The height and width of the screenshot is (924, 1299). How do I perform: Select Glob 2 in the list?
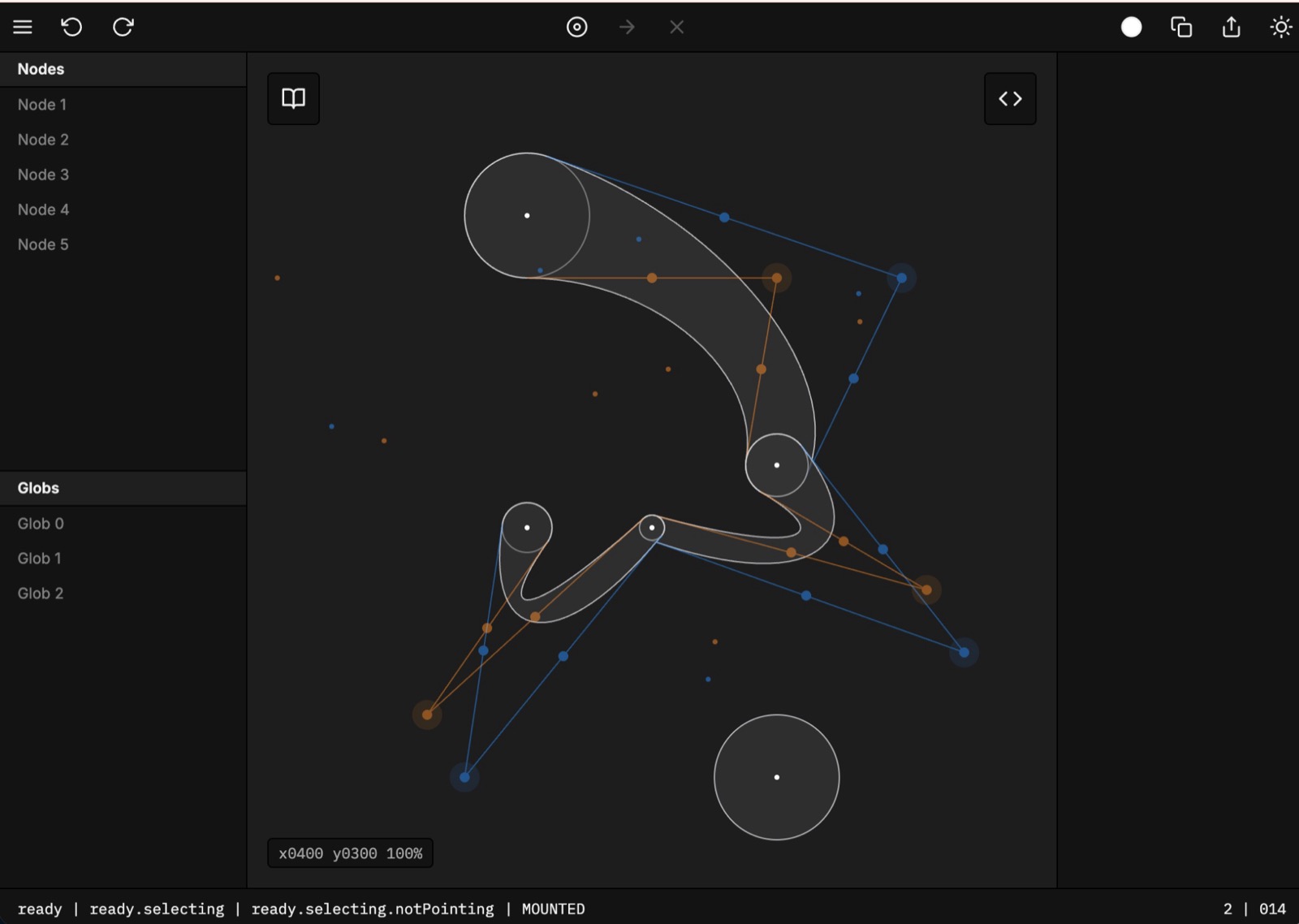123,594
